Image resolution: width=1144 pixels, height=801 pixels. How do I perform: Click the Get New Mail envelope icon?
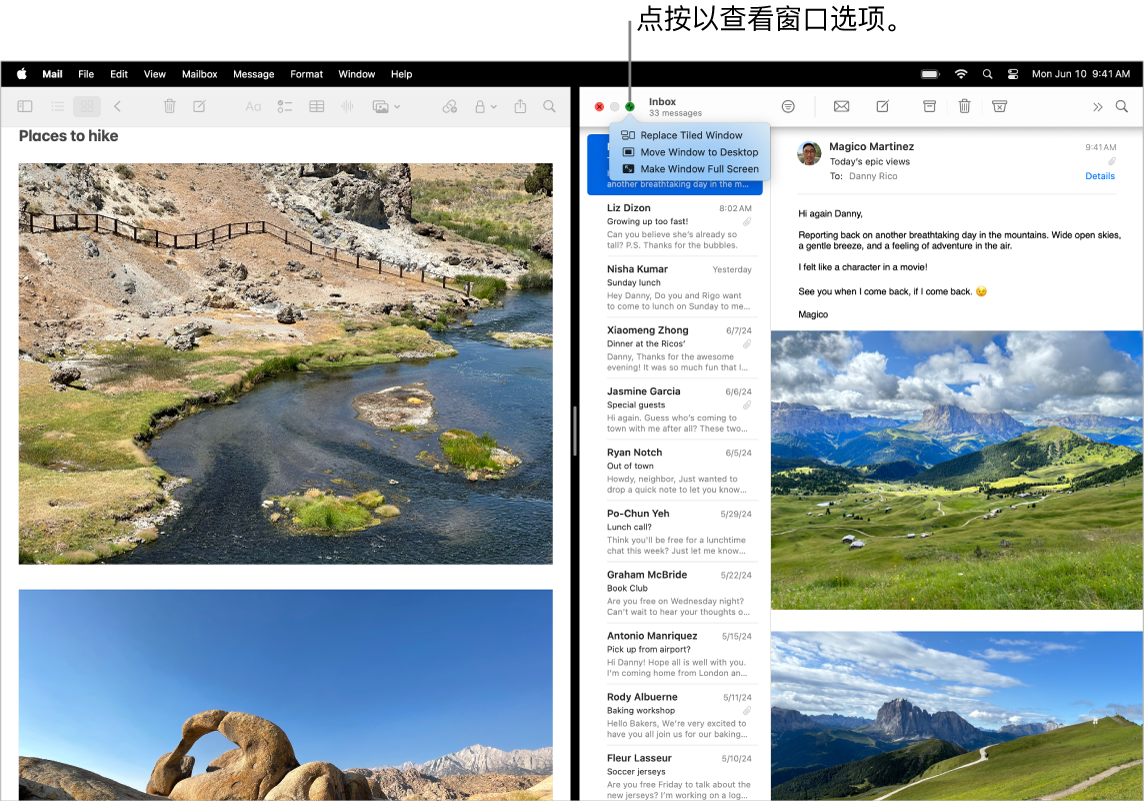pos(841,106)
